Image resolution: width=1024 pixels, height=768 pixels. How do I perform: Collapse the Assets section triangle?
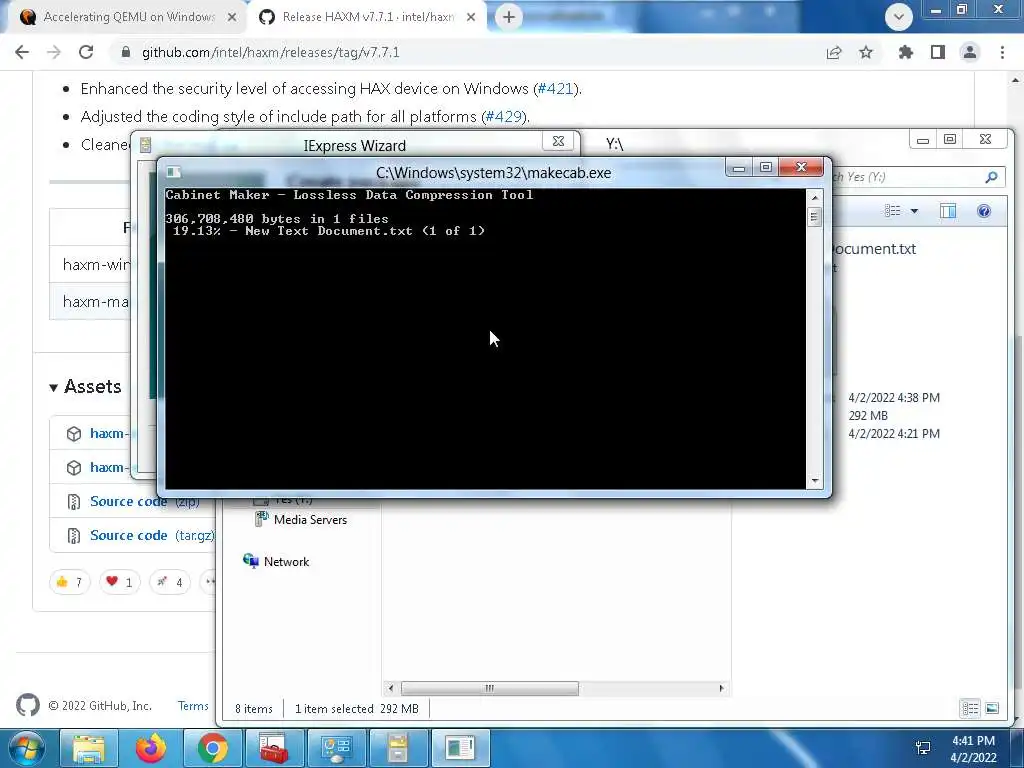[x=54, y=388]
